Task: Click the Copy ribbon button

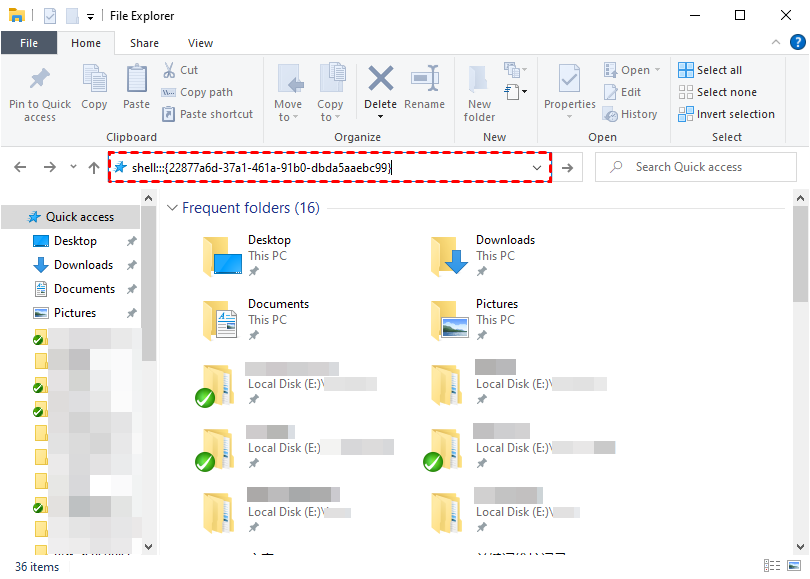Action: pos(94,88)
